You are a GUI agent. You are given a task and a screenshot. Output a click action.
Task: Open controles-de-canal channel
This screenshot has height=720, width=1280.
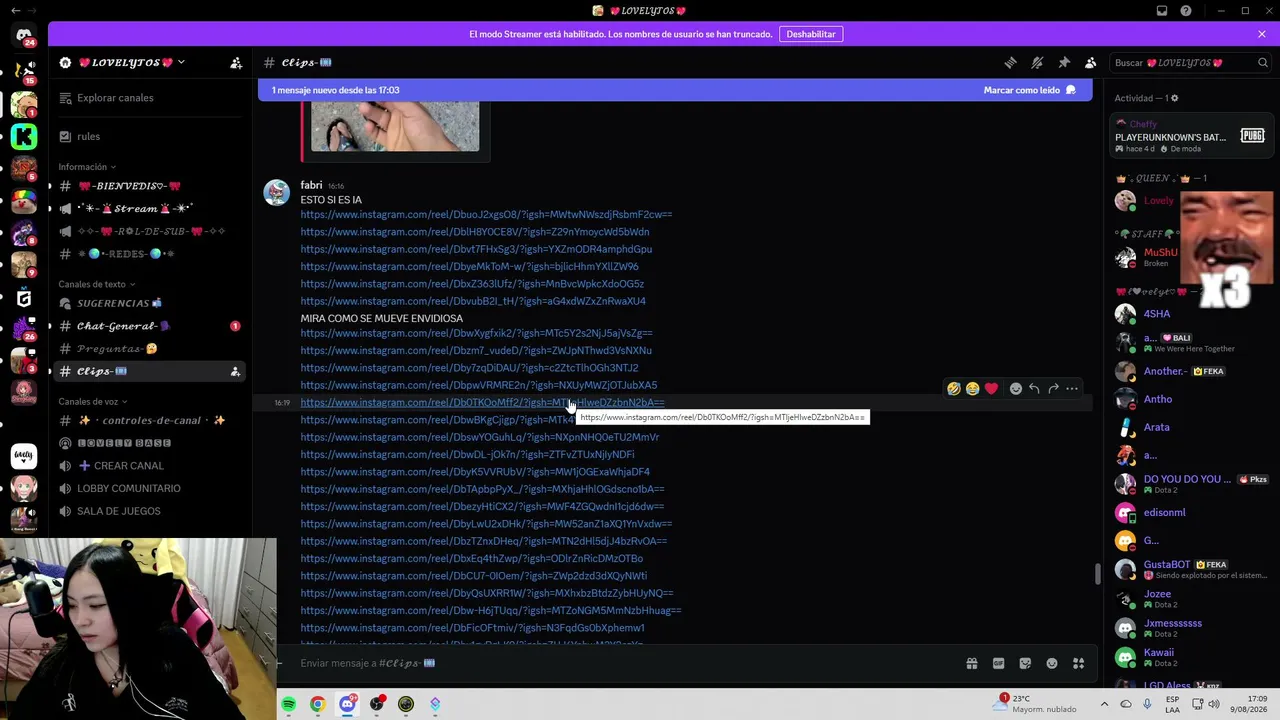coord(150,420)
